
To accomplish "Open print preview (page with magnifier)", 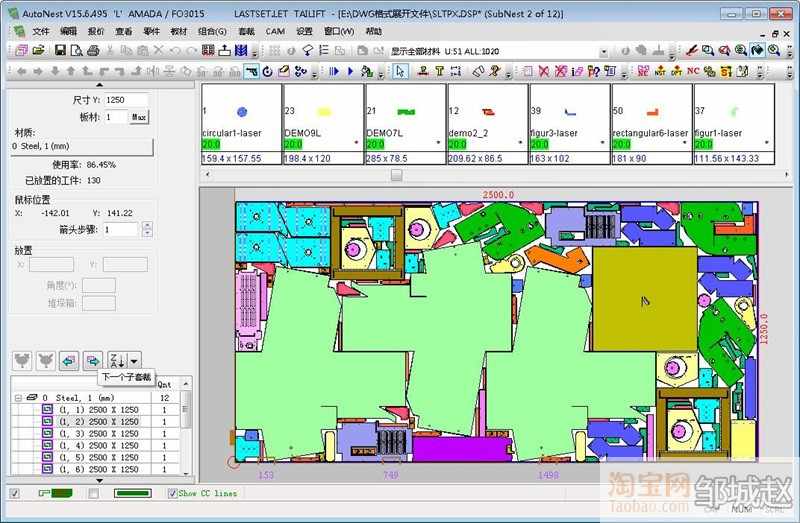I will pyautogui.click(x=77, y=51).
